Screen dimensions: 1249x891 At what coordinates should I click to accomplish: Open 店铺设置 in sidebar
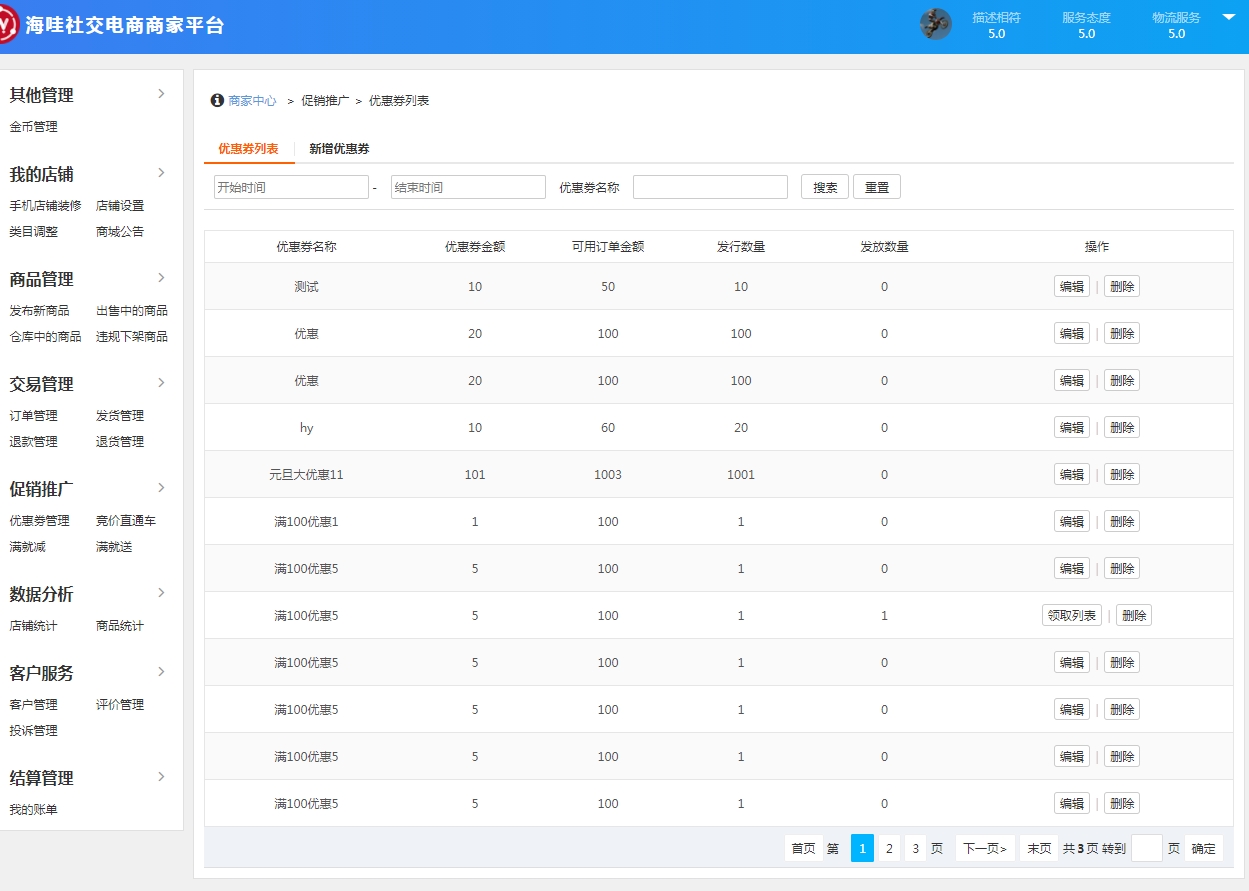pos(120,206)
